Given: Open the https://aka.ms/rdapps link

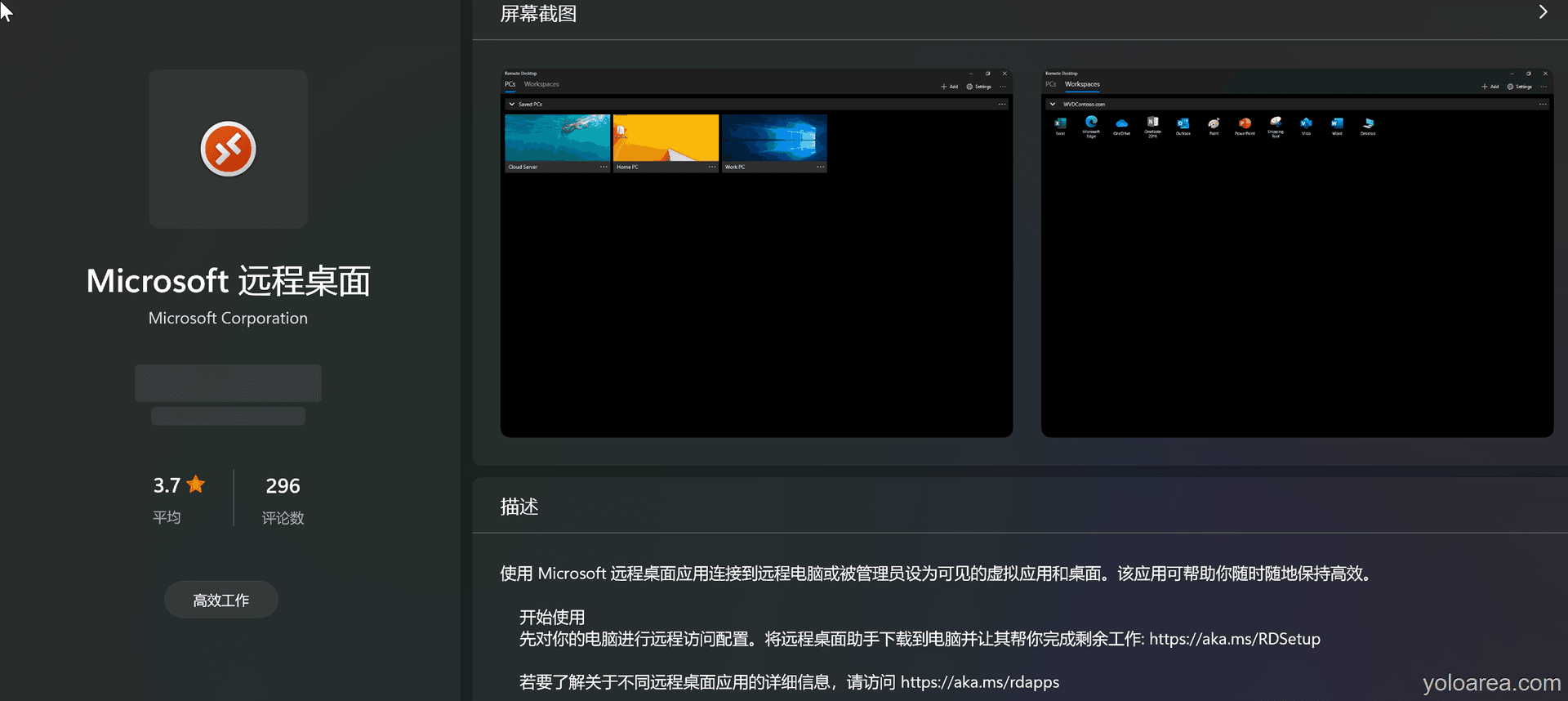Looking at the screenshot, I should [980, 682].
